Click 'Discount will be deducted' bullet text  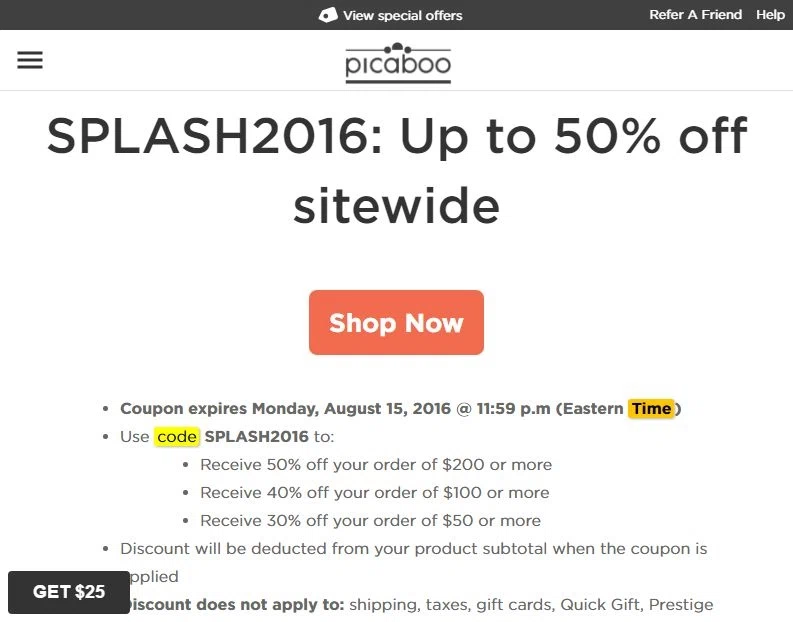click(x=413, y=562)
